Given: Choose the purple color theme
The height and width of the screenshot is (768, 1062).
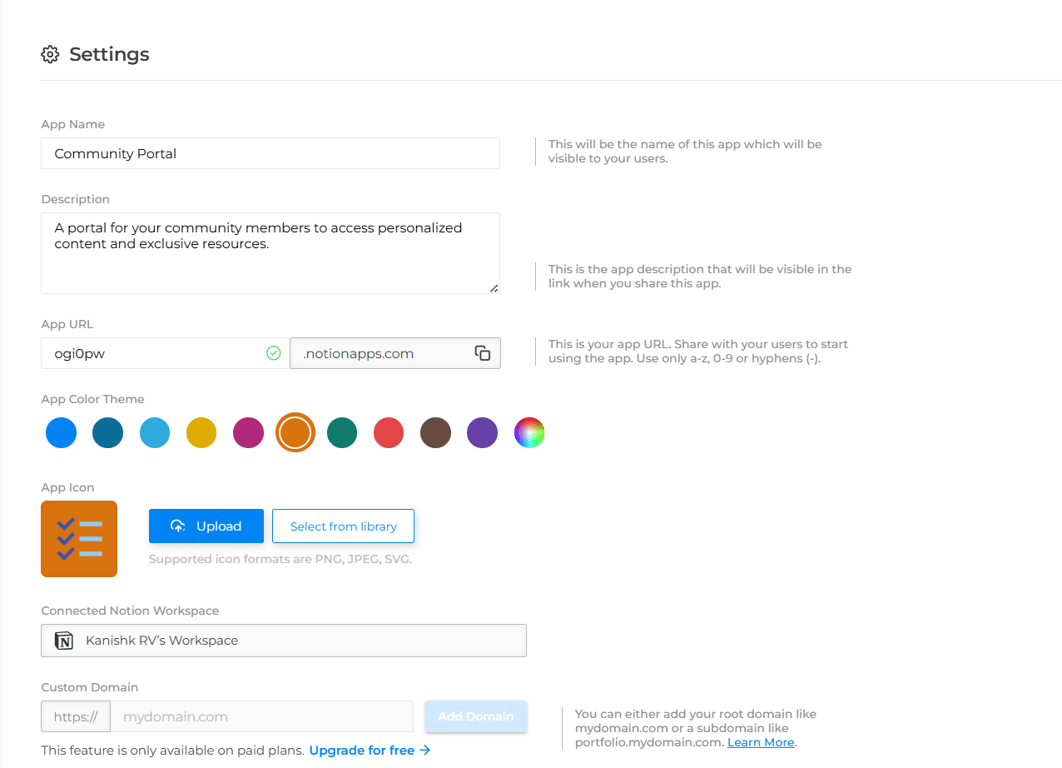Looking at the screenshot, I should point(482,433).
